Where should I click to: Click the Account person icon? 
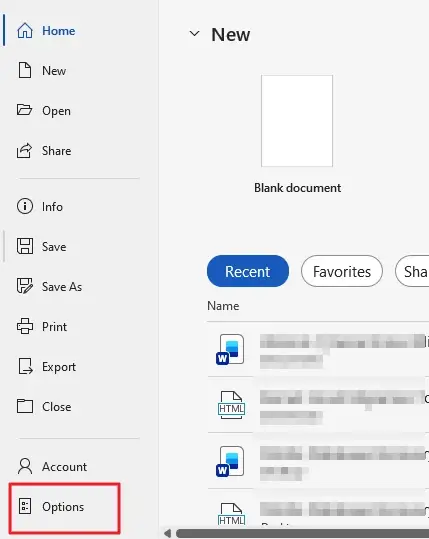click(x=25, y=466)
